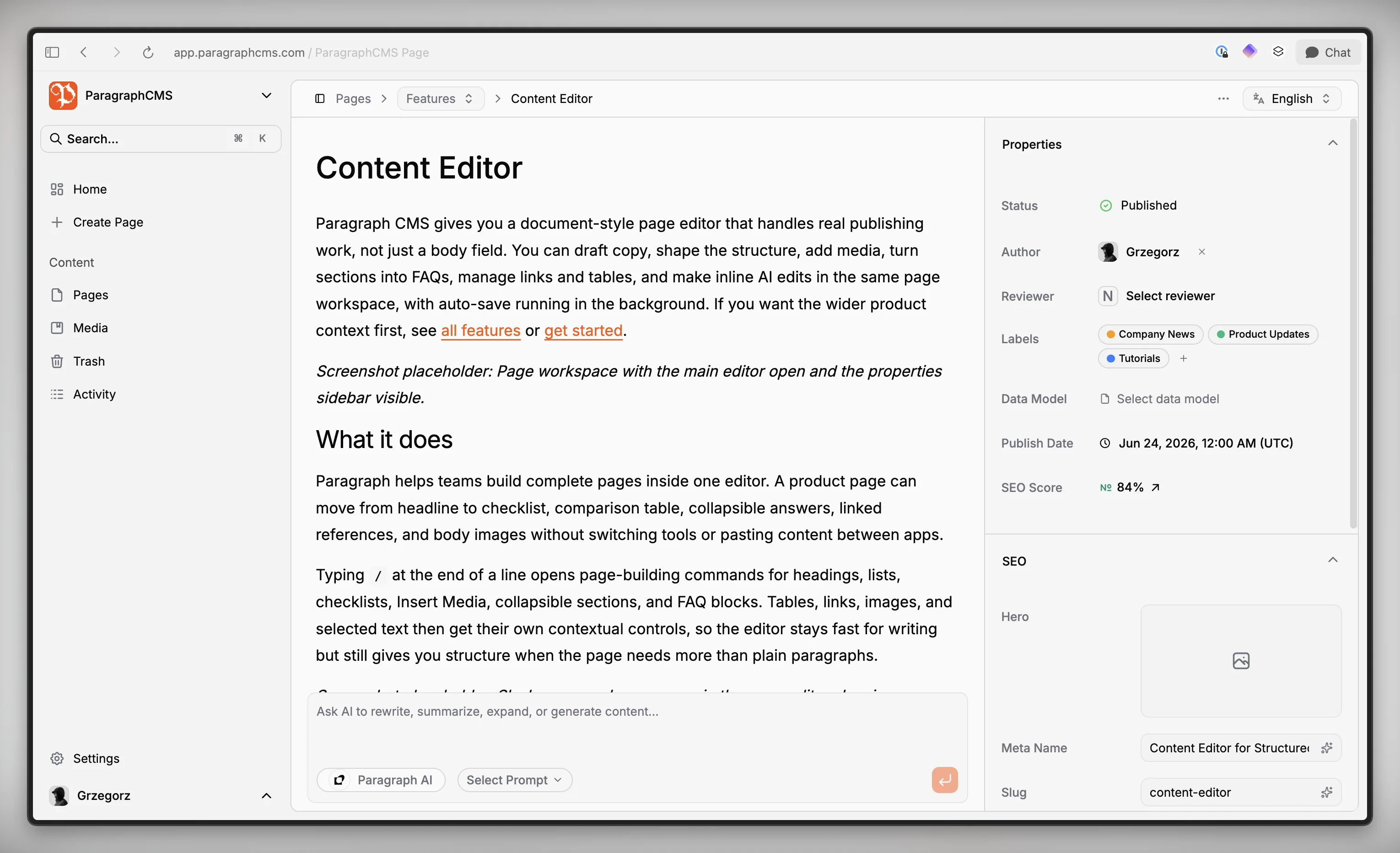Click the 'What it does' heading
Image resolution: width=1400 pixels, height=853 pixels.
click(384, 440)
